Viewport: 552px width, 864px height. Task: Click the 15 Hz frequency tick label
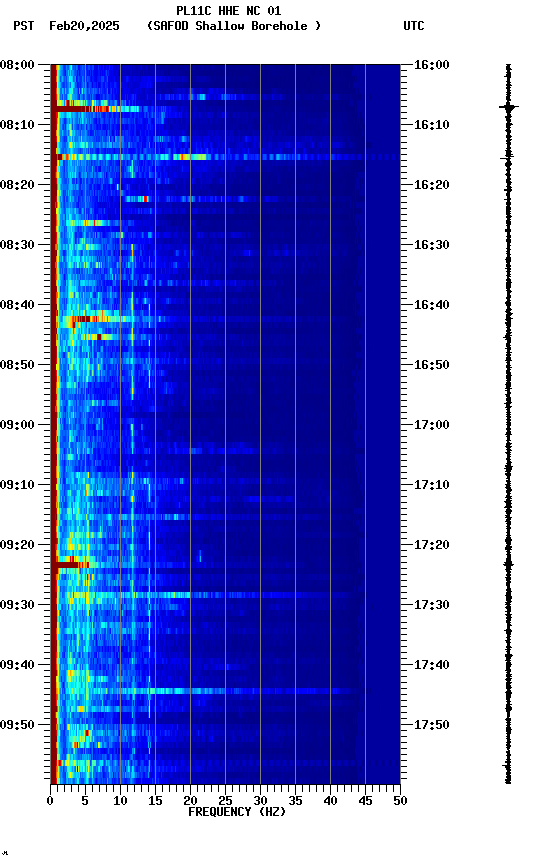[155, 801]
